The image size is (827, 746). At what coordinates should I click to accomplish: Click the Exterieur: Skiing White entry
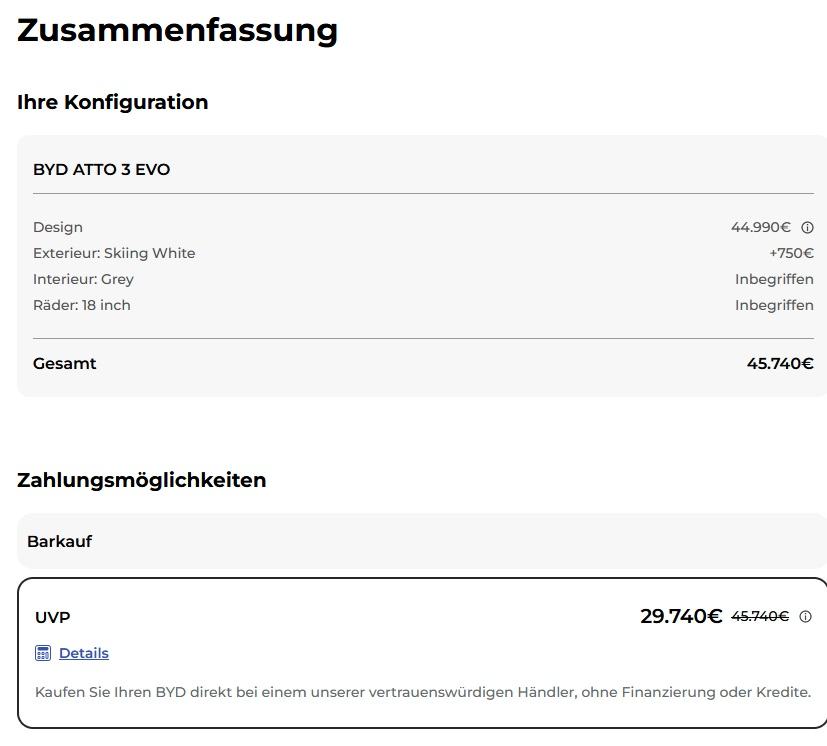114,253
